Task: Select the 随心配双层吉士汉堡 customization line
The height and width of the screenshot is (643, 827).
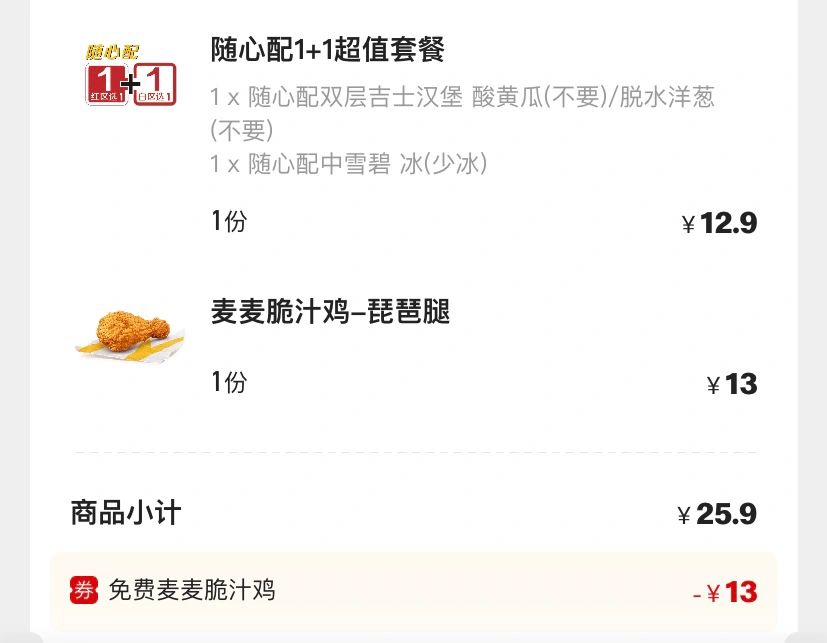Action: coord(462,98)
